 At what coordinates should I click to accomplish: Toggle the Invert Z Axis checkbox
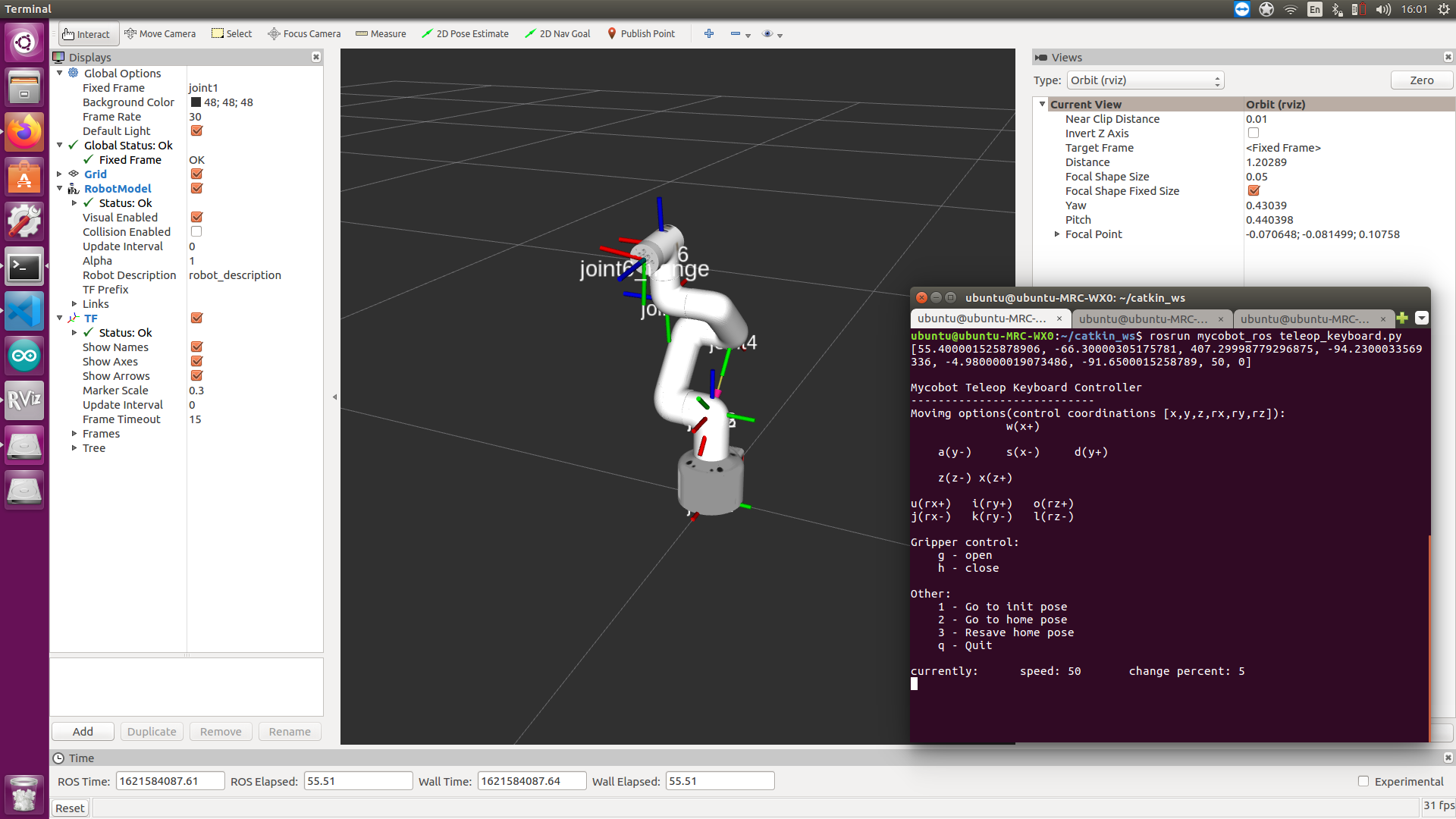(1253, 133)
